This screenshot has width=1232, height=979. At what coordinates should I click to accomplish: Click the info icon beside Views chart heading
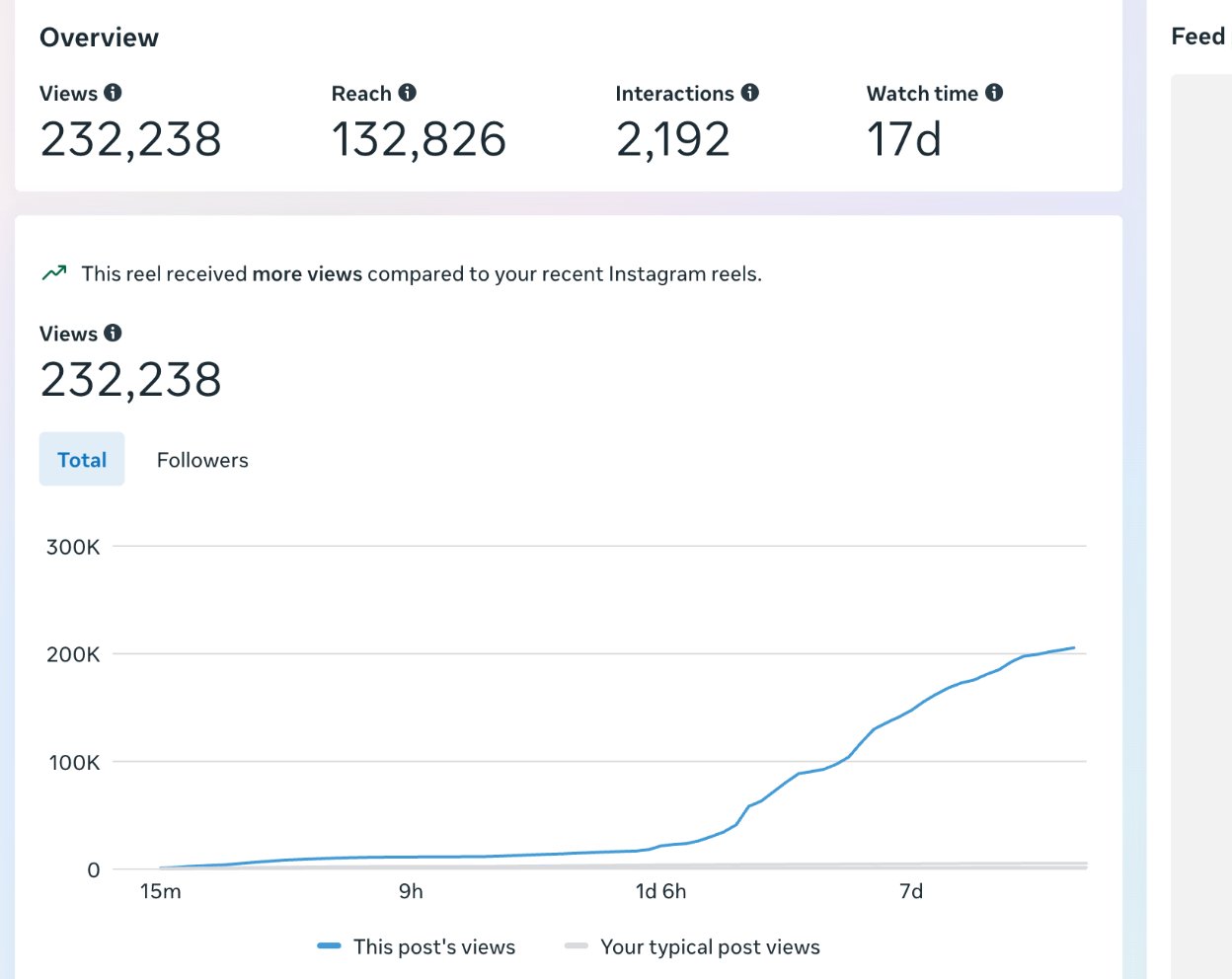112,334
